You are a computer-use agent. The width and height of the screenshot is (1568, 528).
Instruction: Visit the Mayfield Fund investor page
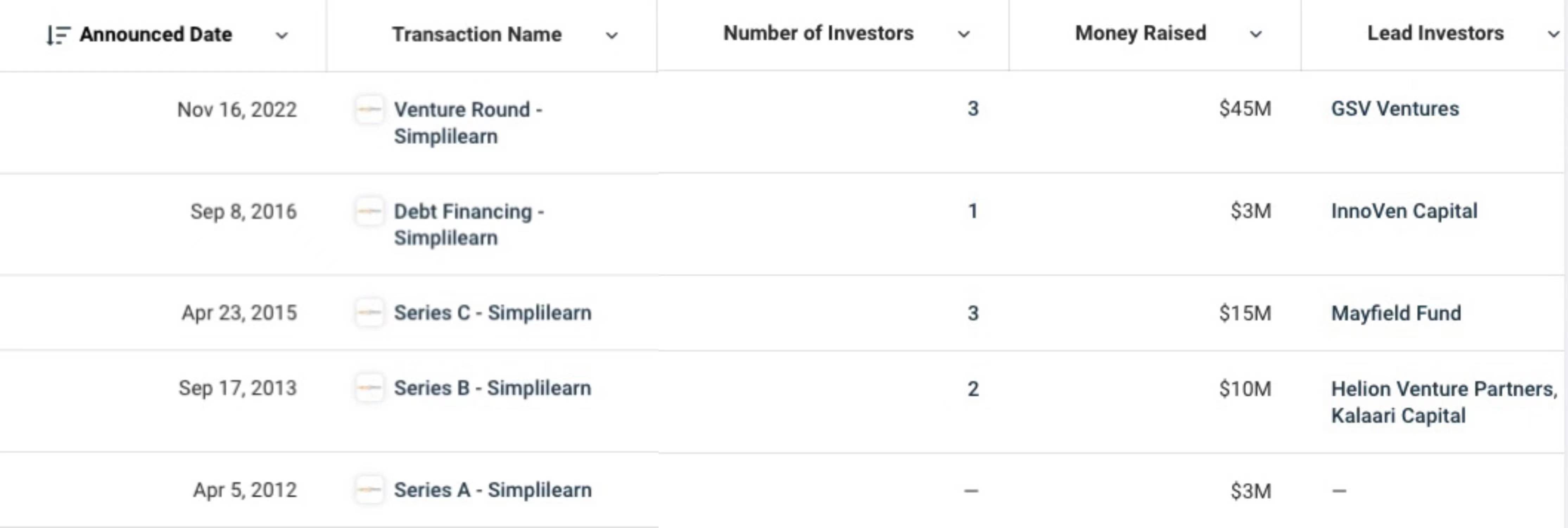[1396, 313]
